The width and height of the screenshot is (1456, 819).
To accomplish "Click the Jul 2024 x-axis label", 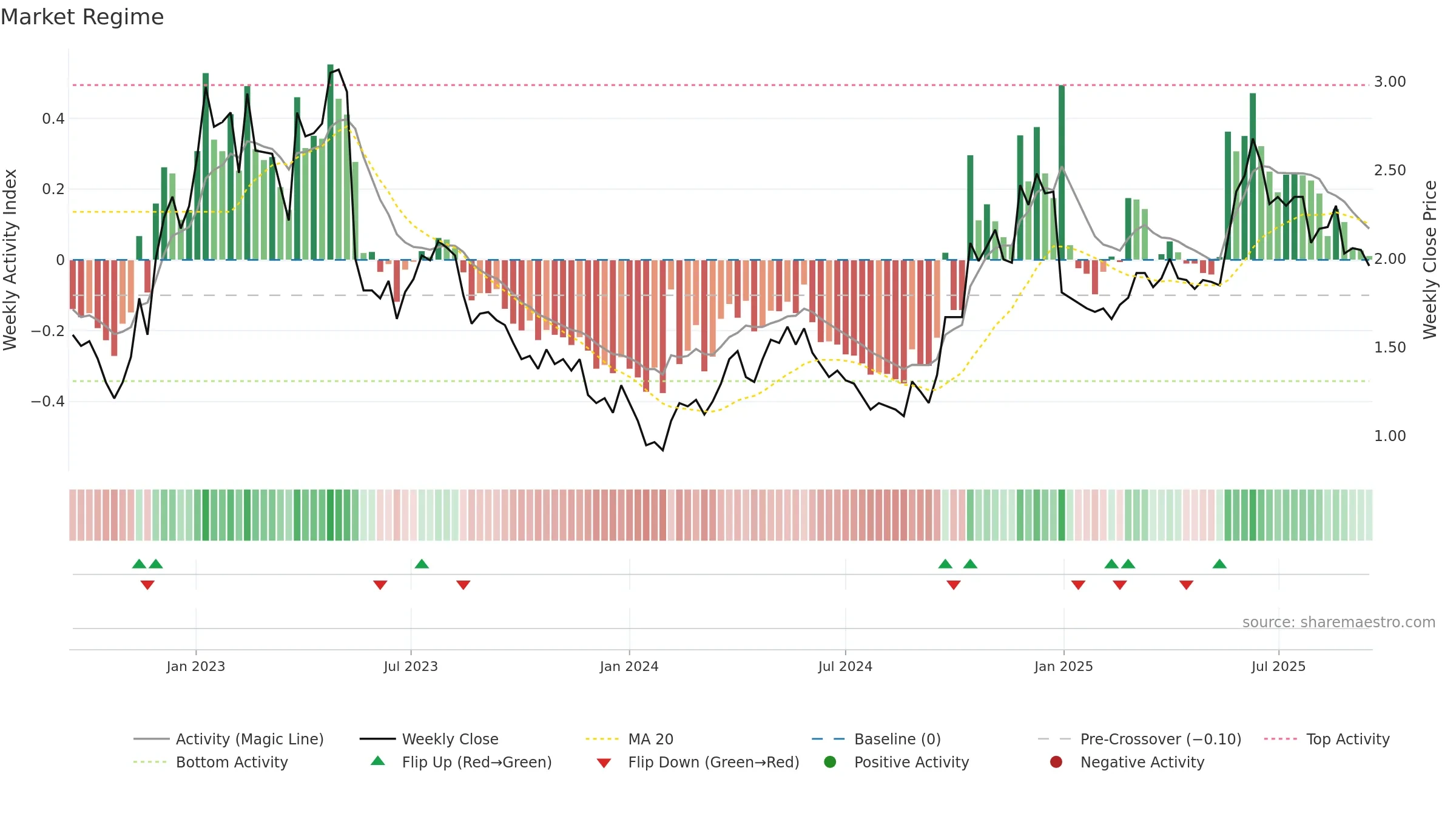I will tap(845, 666).
